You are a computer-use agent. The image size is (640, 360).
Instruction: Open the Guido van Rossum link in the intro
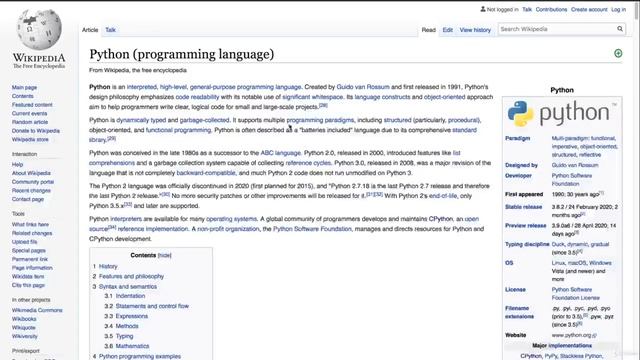(363, 87)
